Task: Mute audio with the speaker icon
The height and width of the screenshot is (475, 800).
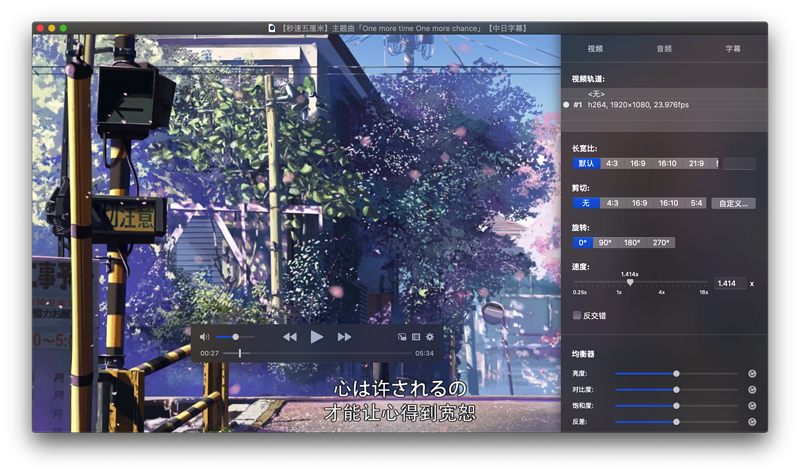Action: point(205,337)
